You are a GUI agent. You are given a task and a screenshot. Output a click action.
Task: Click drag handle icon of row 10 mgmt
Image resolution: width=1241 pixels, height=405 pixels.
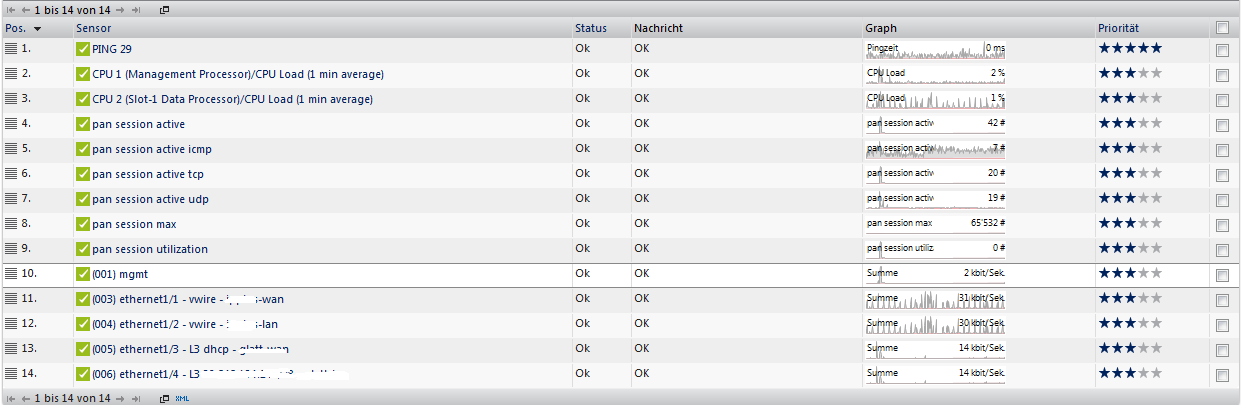tap(12, 274)
